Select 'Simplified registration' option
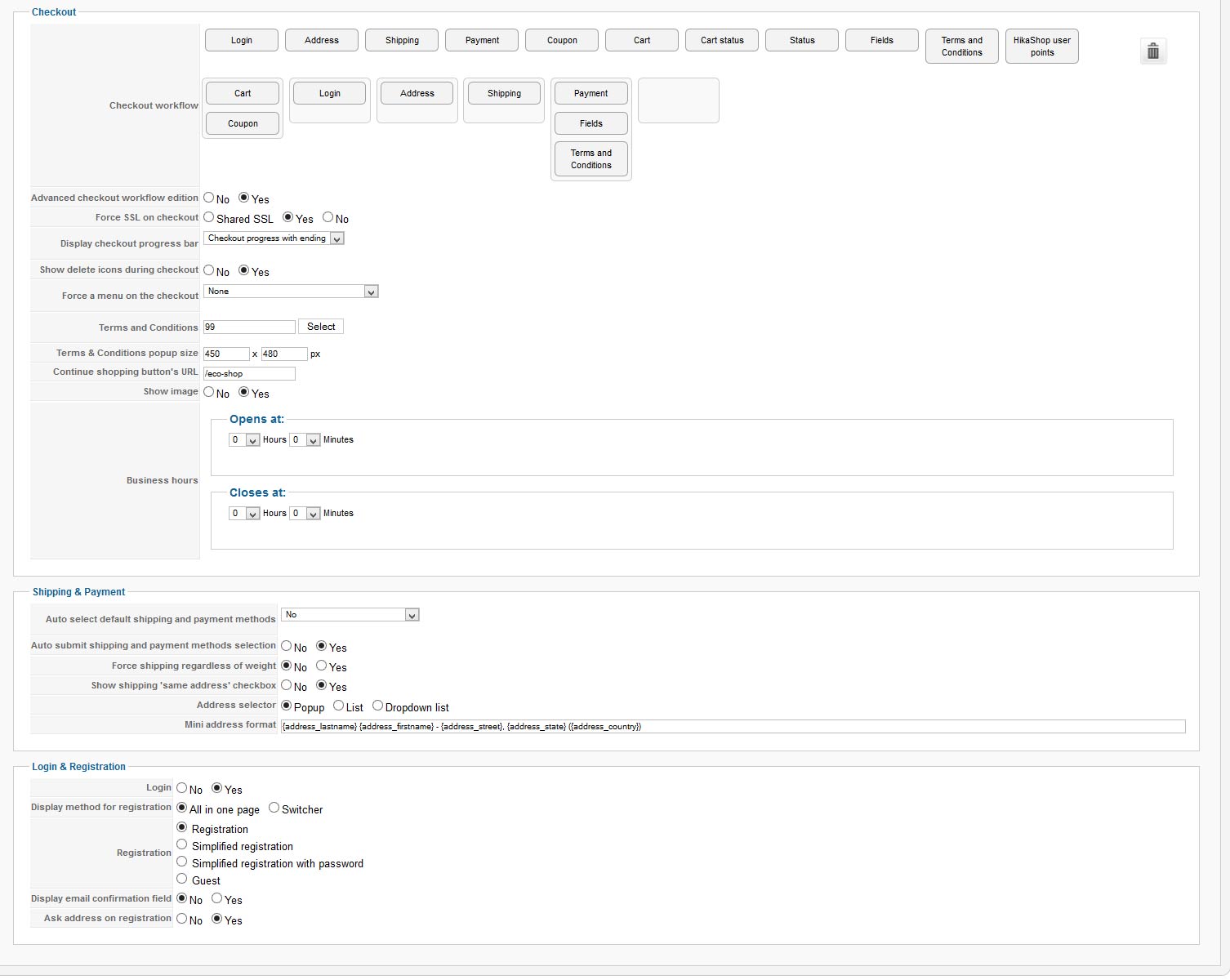1230x980 pixels. [x=182, y=844]
